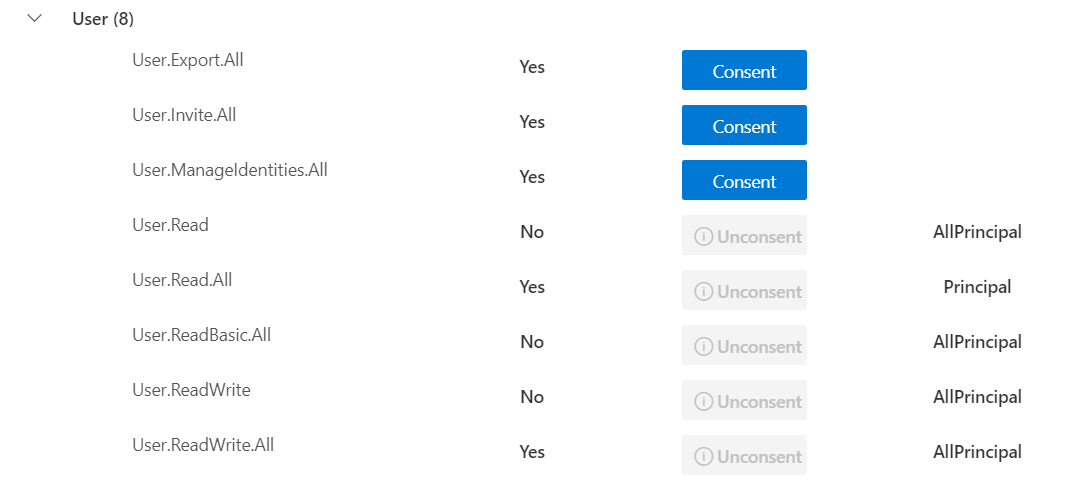Consent to the User.Export.All permission
This screenshot has height=487, width=1083.
tap(744, 70)
